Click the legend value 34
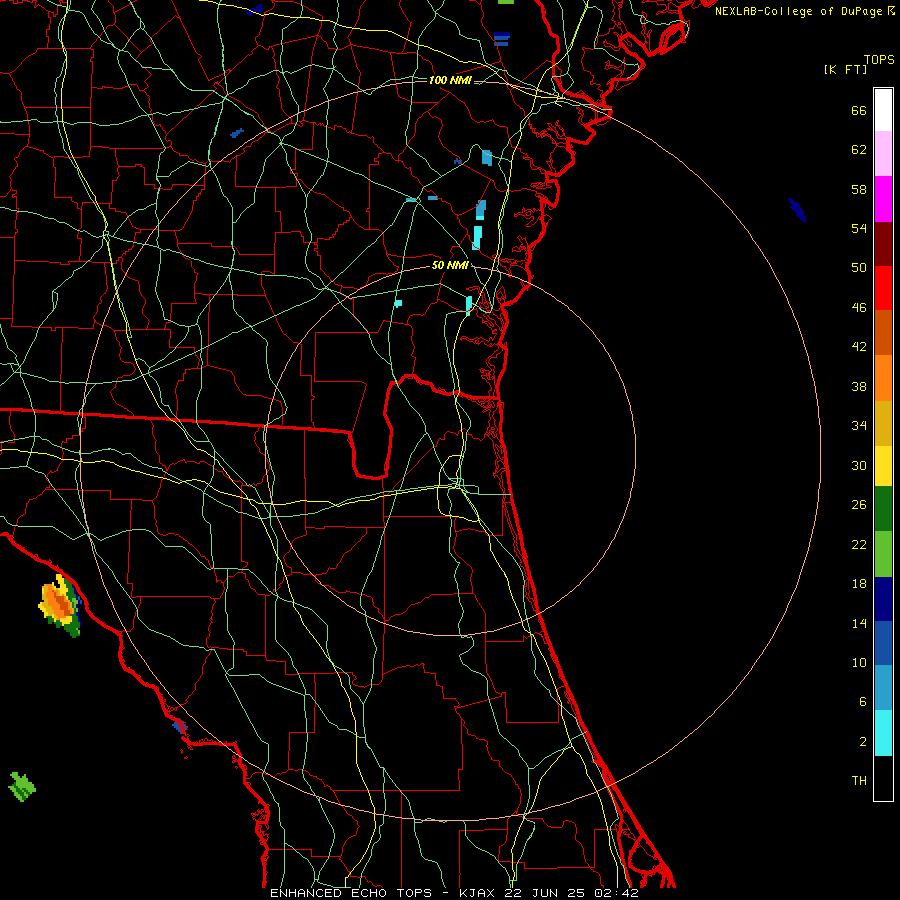Screen dimensions: 900x900 tap(859, 426)
